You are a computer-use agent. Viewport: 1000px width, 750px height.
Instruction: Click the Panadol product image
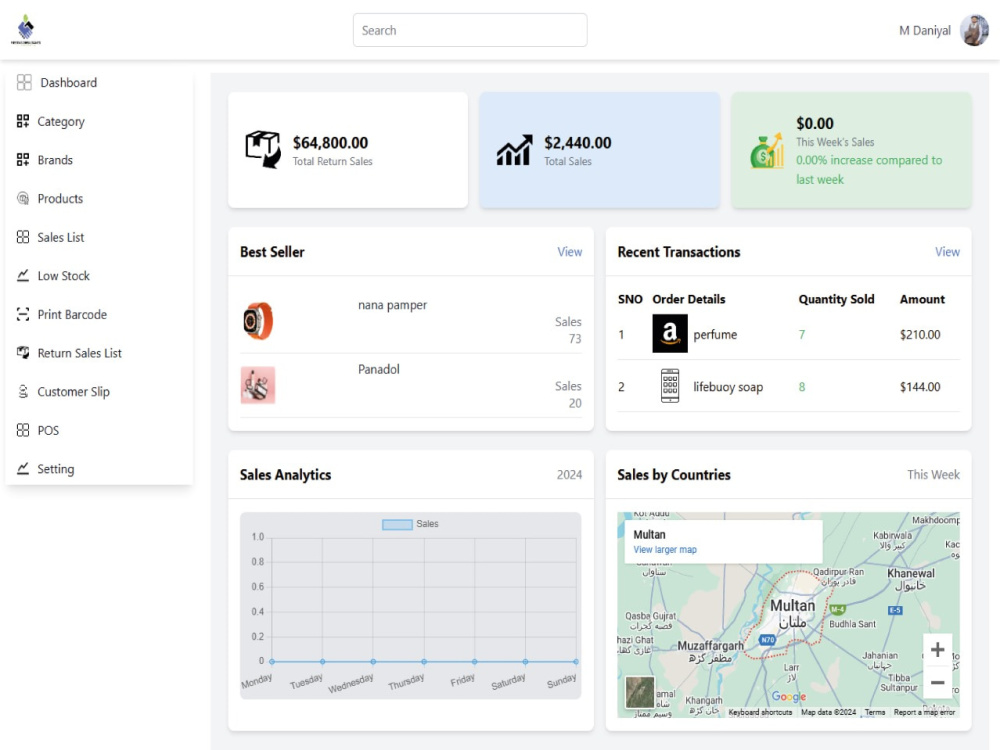(x=258, y=385)
